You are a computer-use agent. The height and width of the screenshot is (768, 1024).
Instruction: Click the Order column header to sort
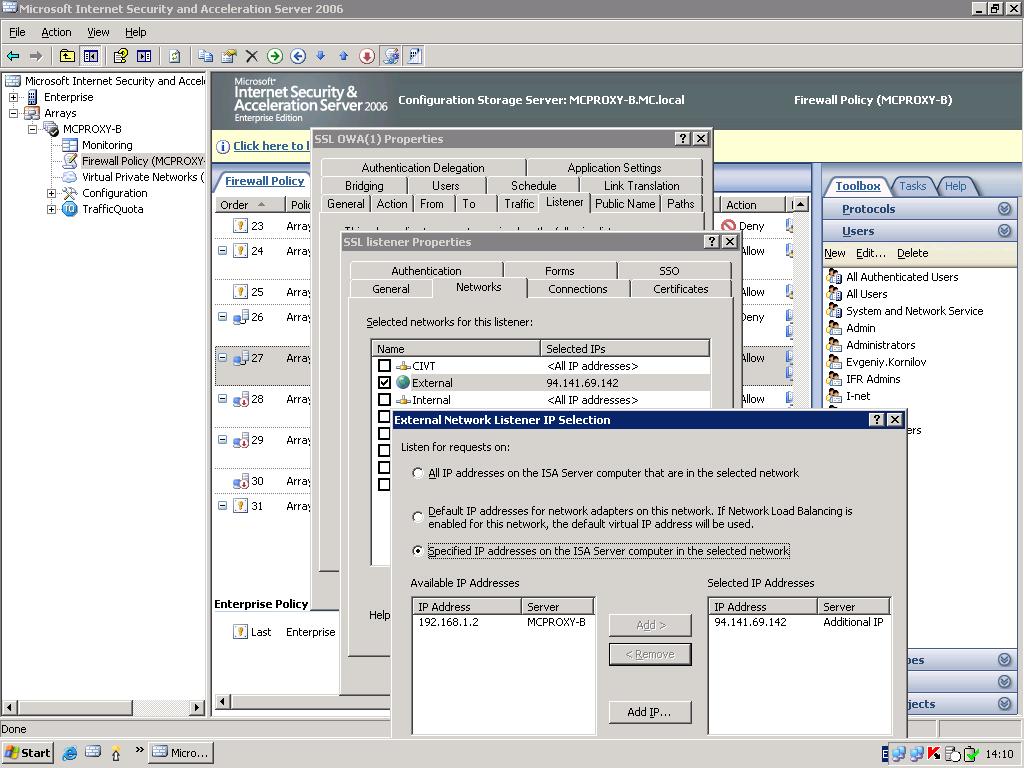point(249,205)
